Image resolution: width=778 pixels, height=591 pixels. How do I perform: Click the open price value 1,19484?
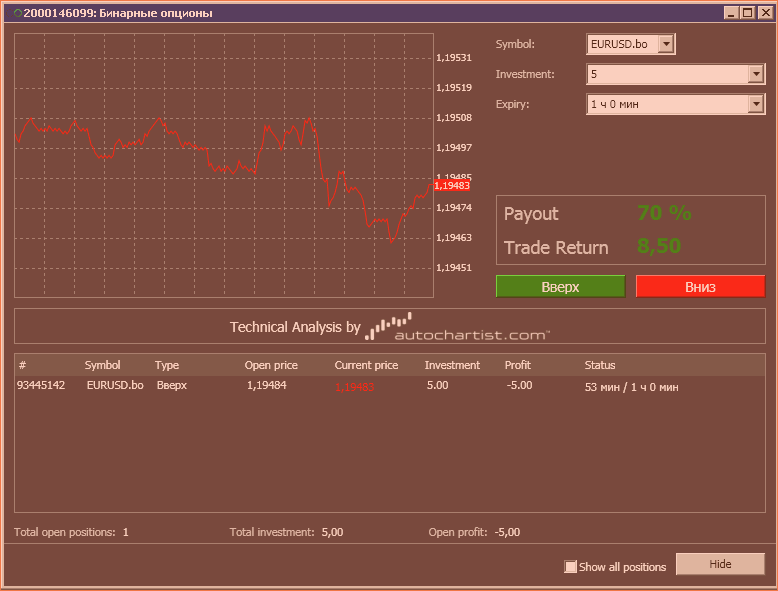pos(266,386)
